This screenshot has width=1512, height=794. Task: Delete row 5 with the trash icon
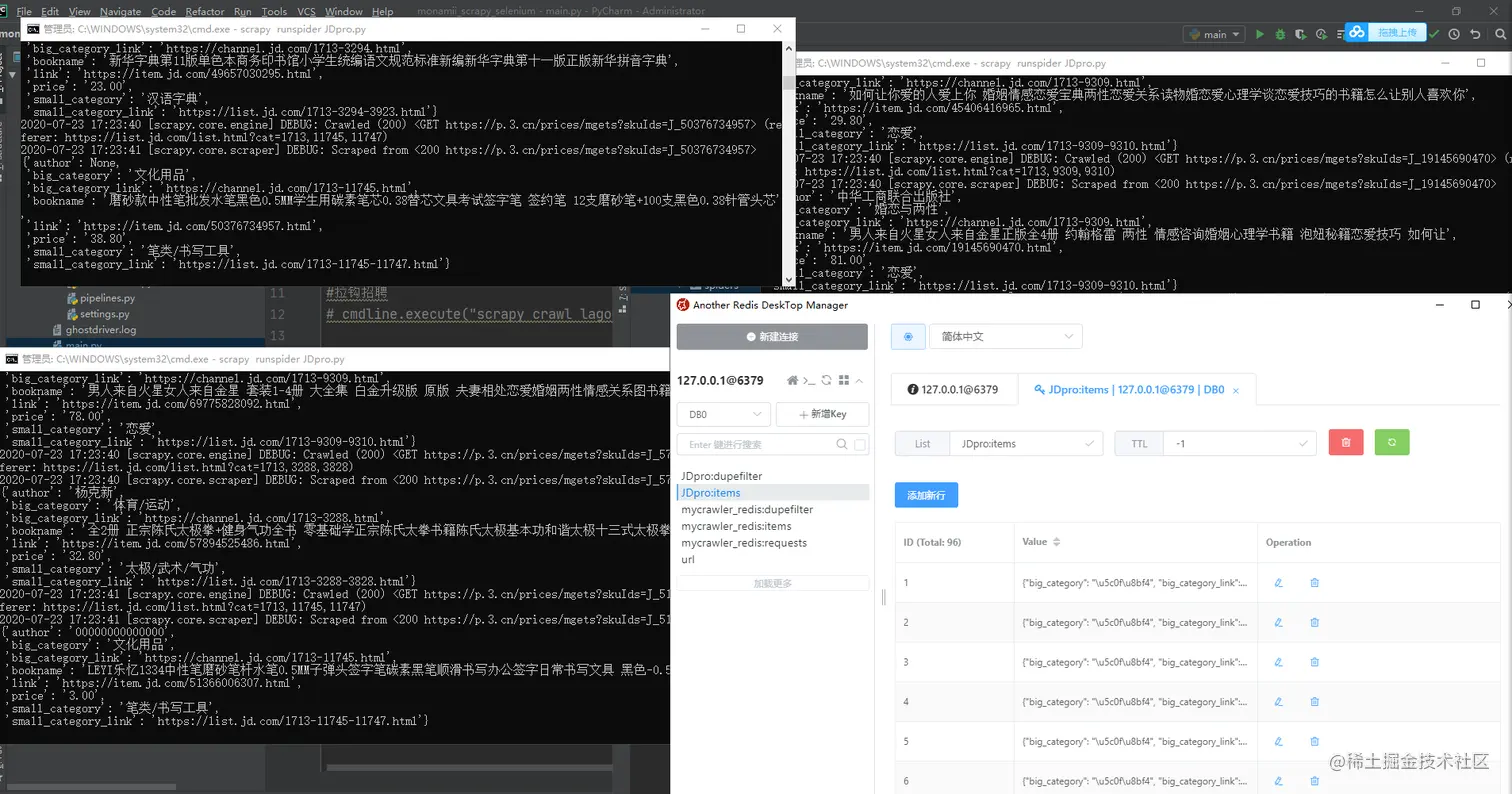click(x=1315, y=742)
